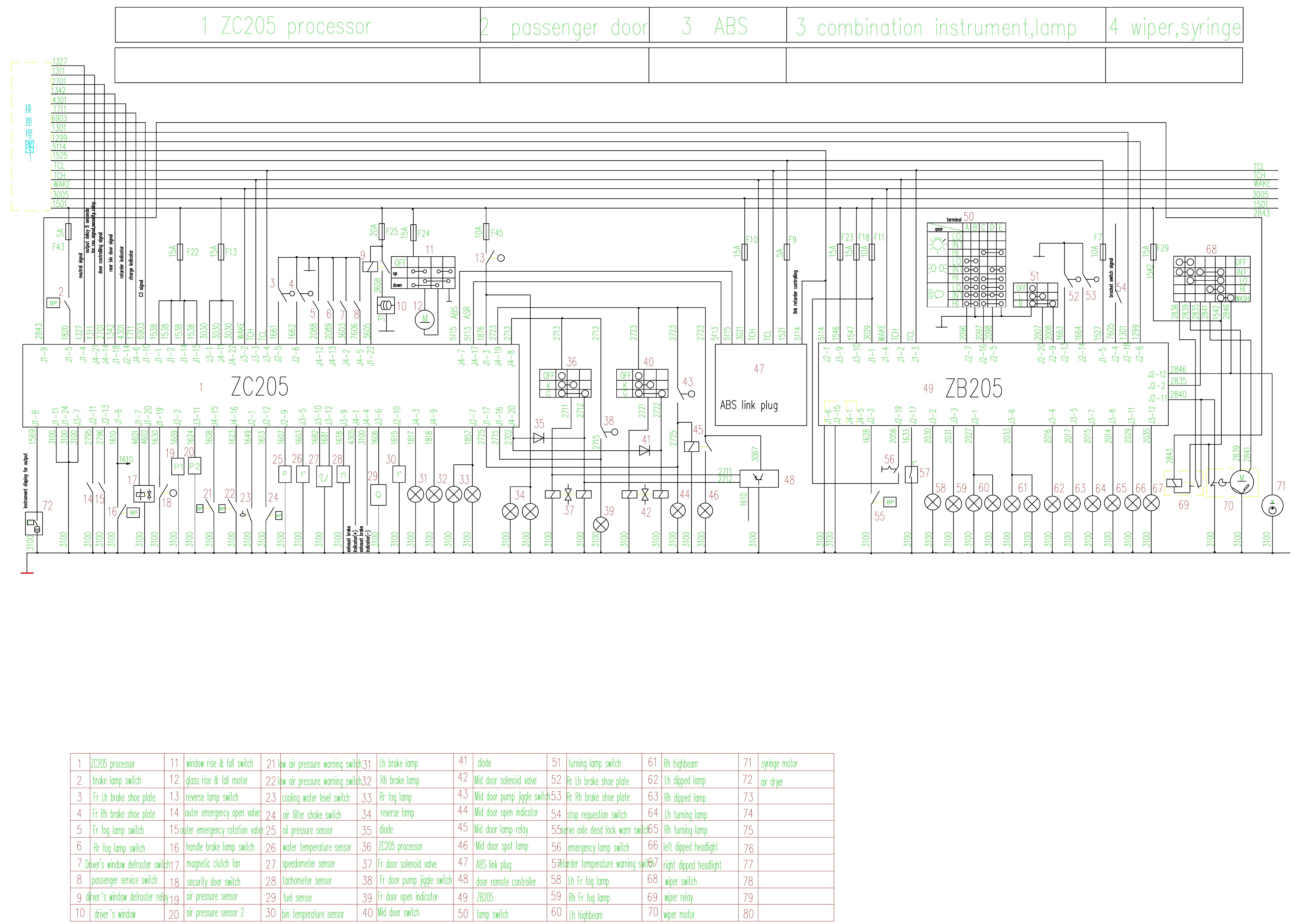1298x924 pixels.
Task: Select legend entry "window rise & fall switch"
Action: [x=220, y=764]
